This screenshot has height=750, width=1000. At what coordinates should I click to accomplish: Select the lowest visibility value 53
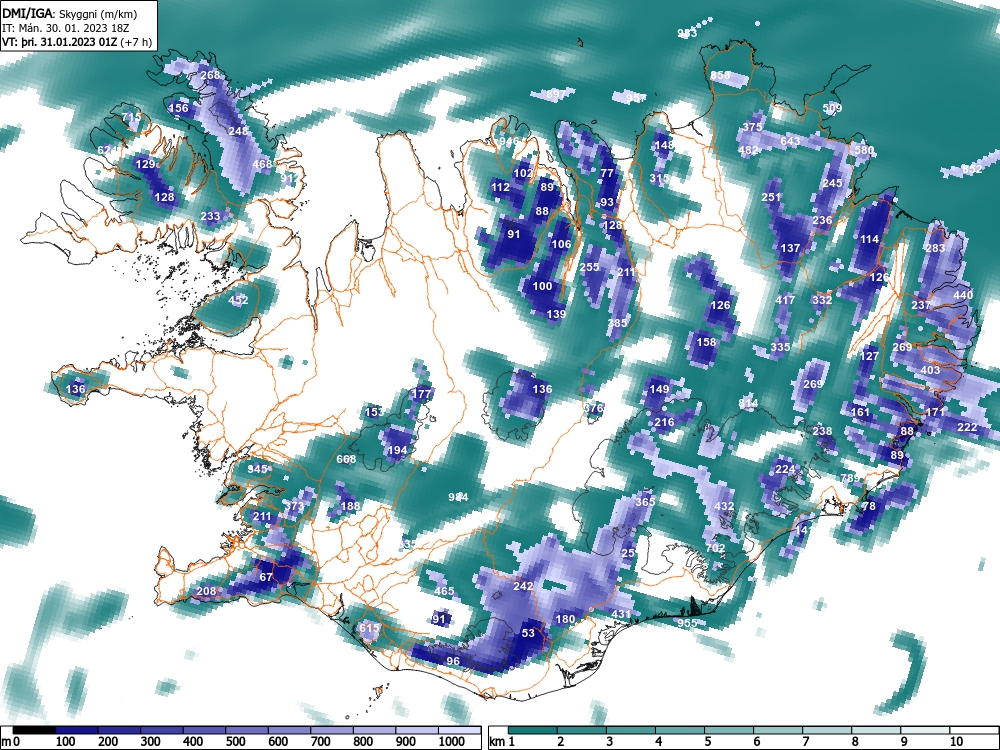pos(528,633)
